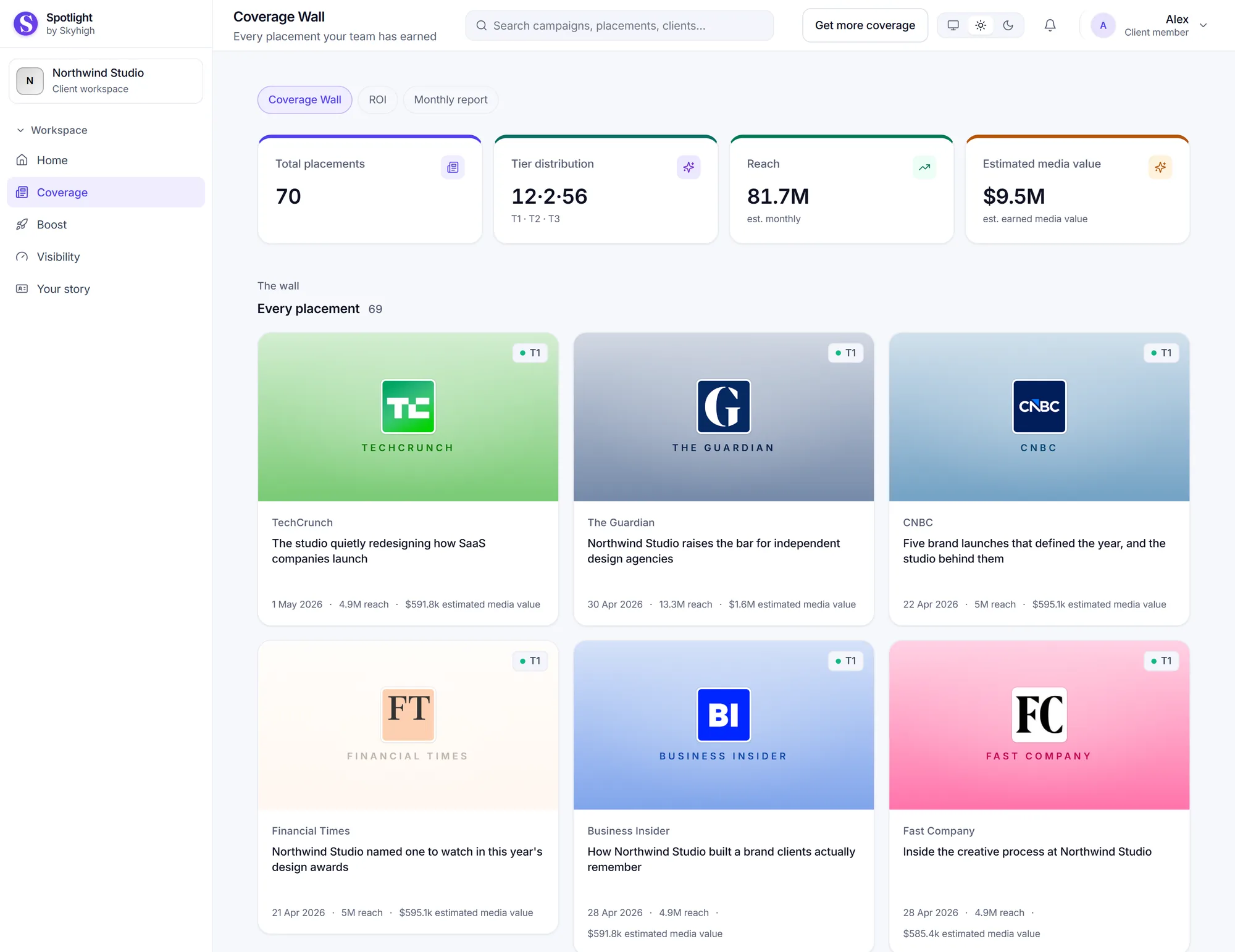This screenshot has width=1235, height=952.
Task: Click Get more coverage button
Action: pyautogui.click(x=865, y=25)
